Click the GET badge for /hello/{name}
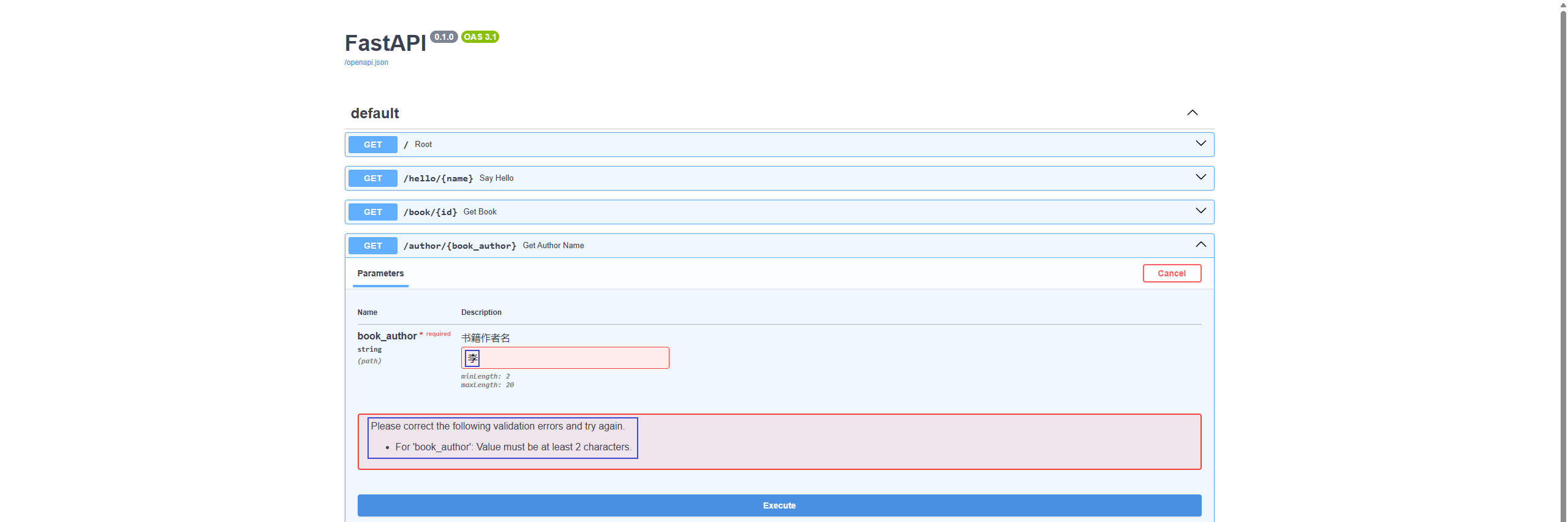This screenshot has width=1568, height=522. click(x=373, y=178)
